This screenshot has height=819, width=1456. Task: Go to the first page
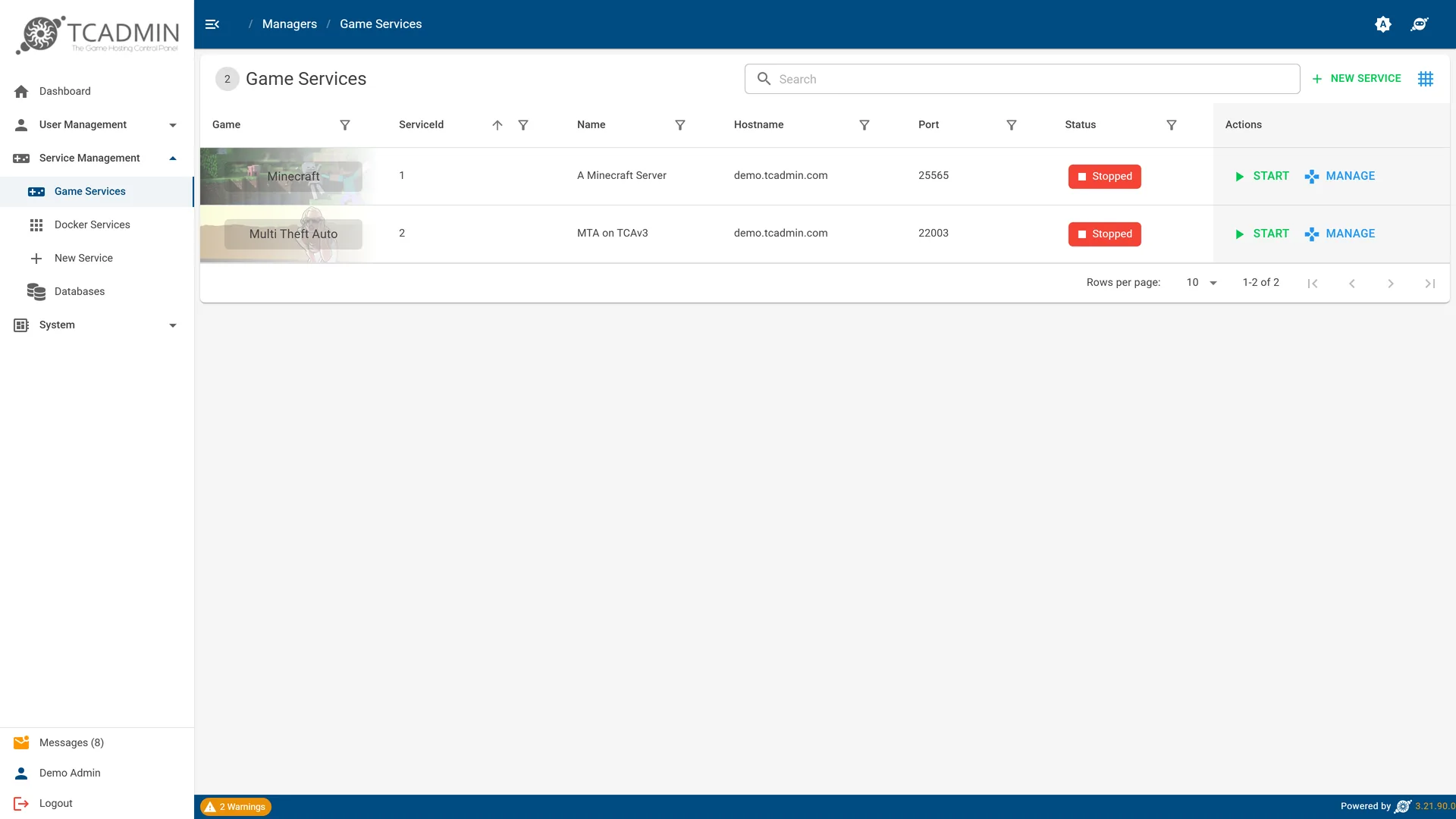click(x=1313, y=284)
